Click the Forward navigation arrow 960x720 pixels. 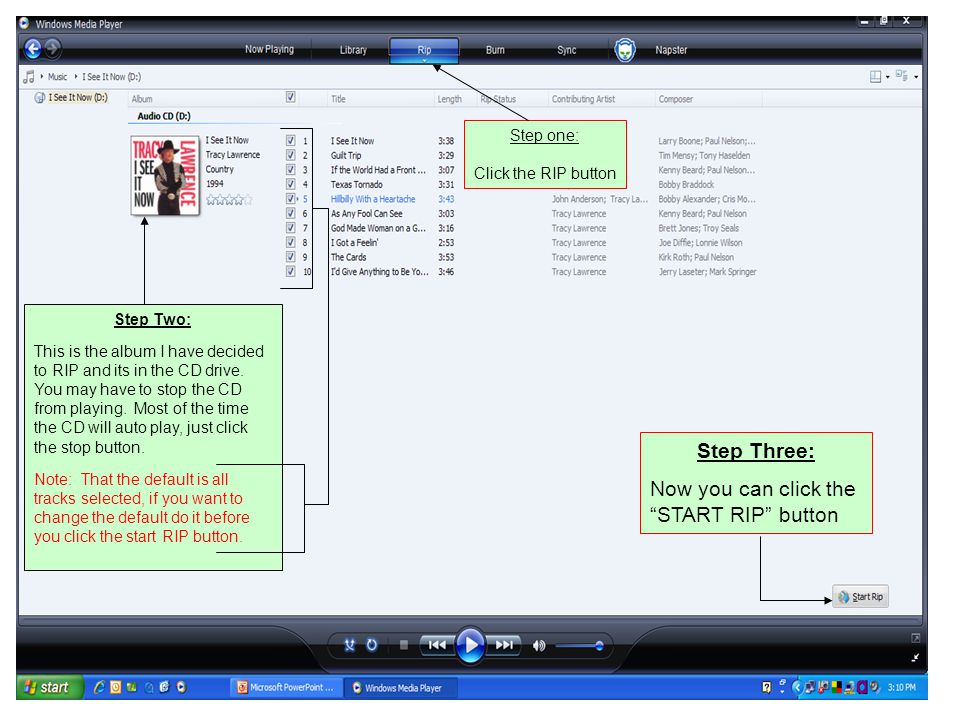point(53,48)
